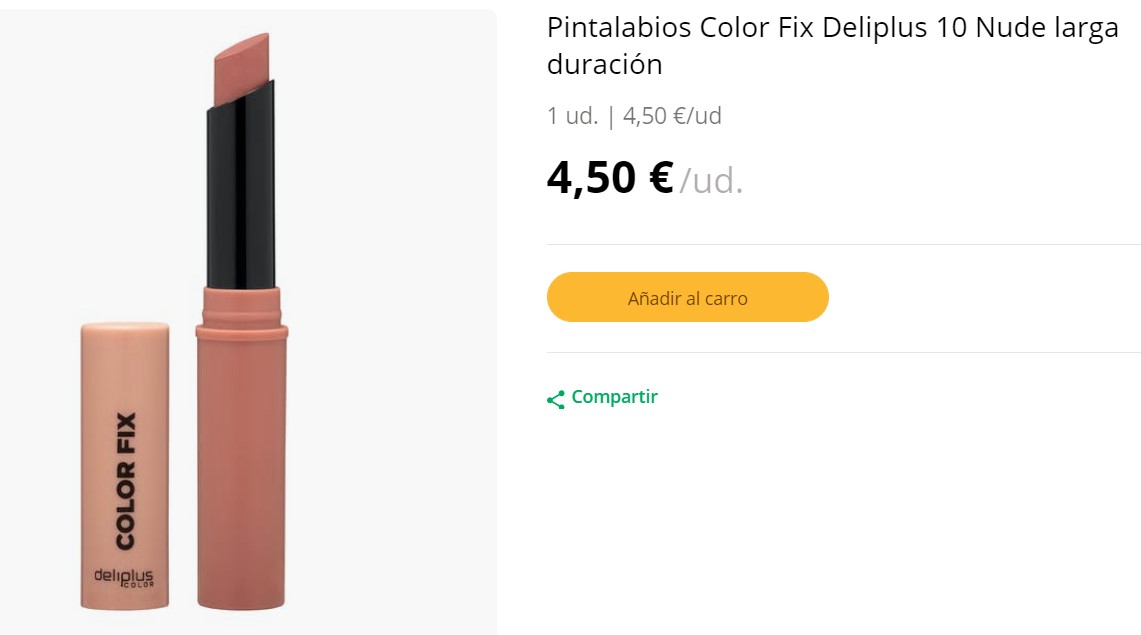Image resolution: width=1141 pixels, height=635 pixels.
Task: Click the word Deliplus in the title
Action: pyautogui.click(x=875, y=28)
